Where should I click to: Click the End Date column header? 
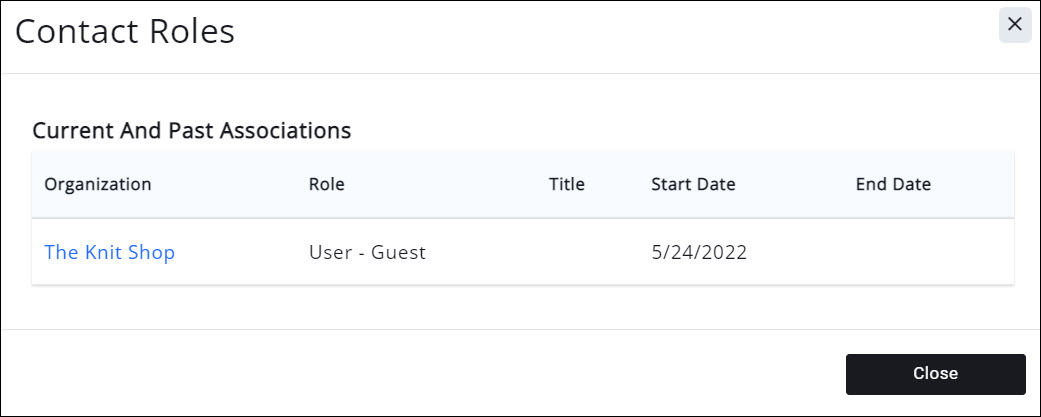coord(893,185)
